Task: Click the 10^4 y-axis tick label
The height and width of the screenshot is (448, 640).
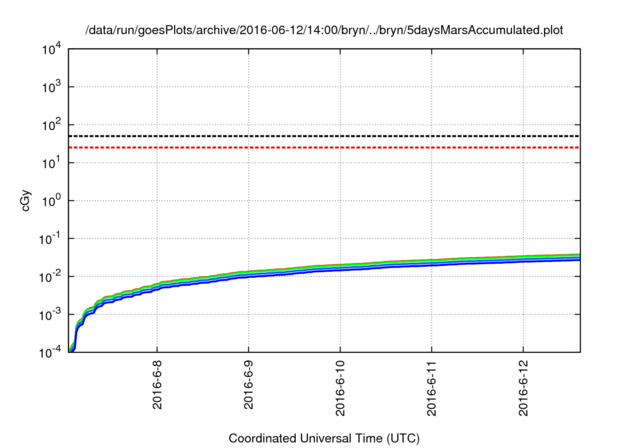Action: (x=52, y=49)
